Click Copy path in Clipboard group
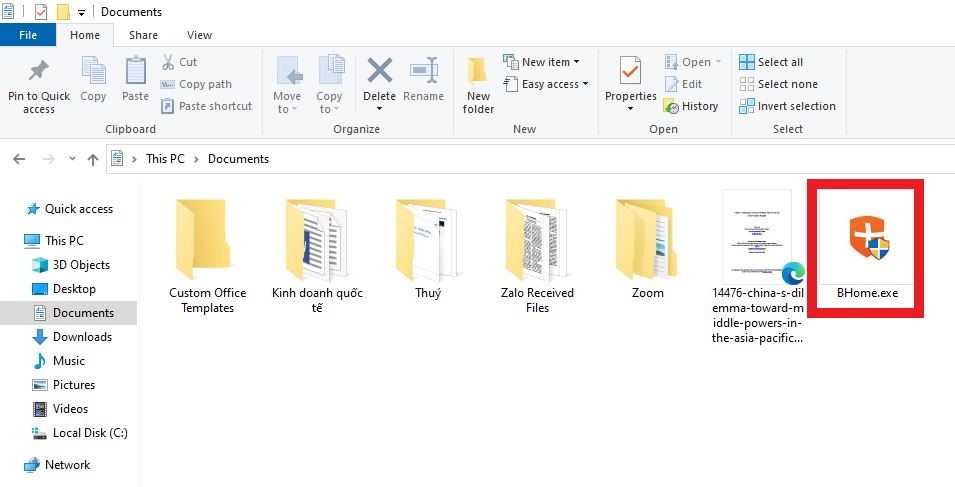The image size is (955, 487). point(196,84)
